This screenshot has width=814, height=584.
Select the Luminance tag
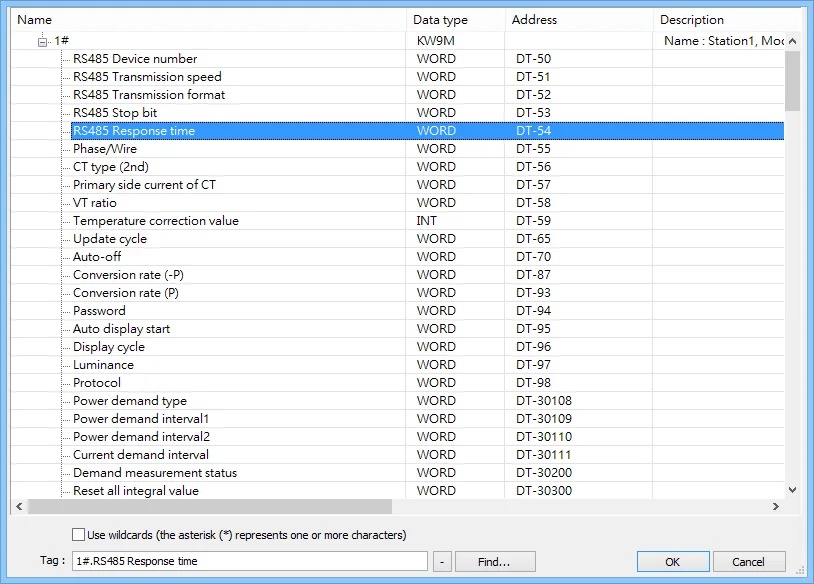tap(103, 364)
